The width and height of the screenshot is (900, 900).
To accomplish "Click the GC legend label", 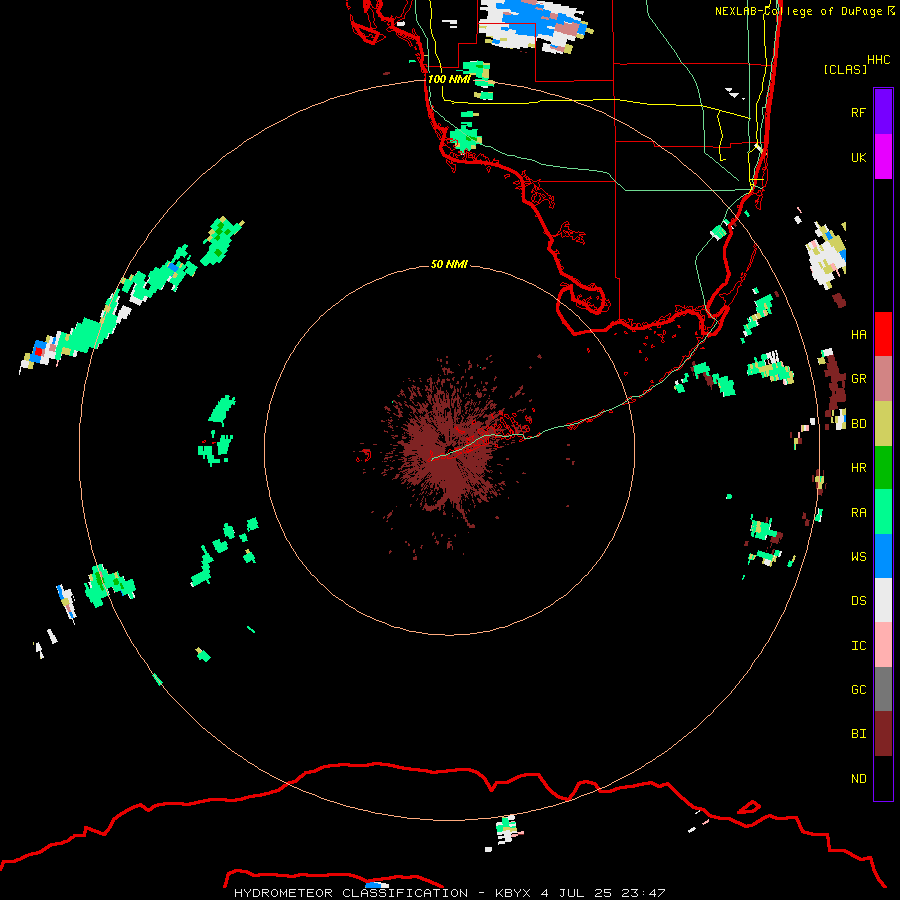I will point(859,690).
